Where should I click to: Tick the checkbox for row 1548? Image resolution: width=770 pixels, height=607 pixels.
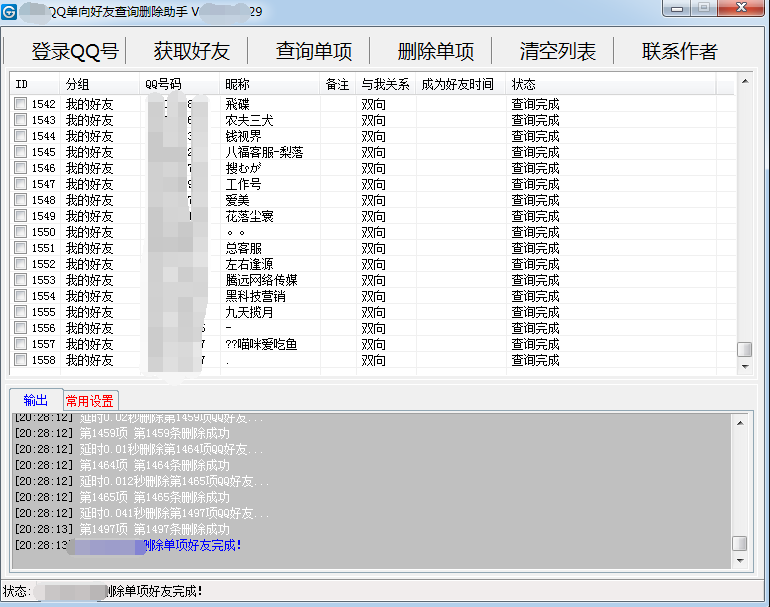[21, 200]
